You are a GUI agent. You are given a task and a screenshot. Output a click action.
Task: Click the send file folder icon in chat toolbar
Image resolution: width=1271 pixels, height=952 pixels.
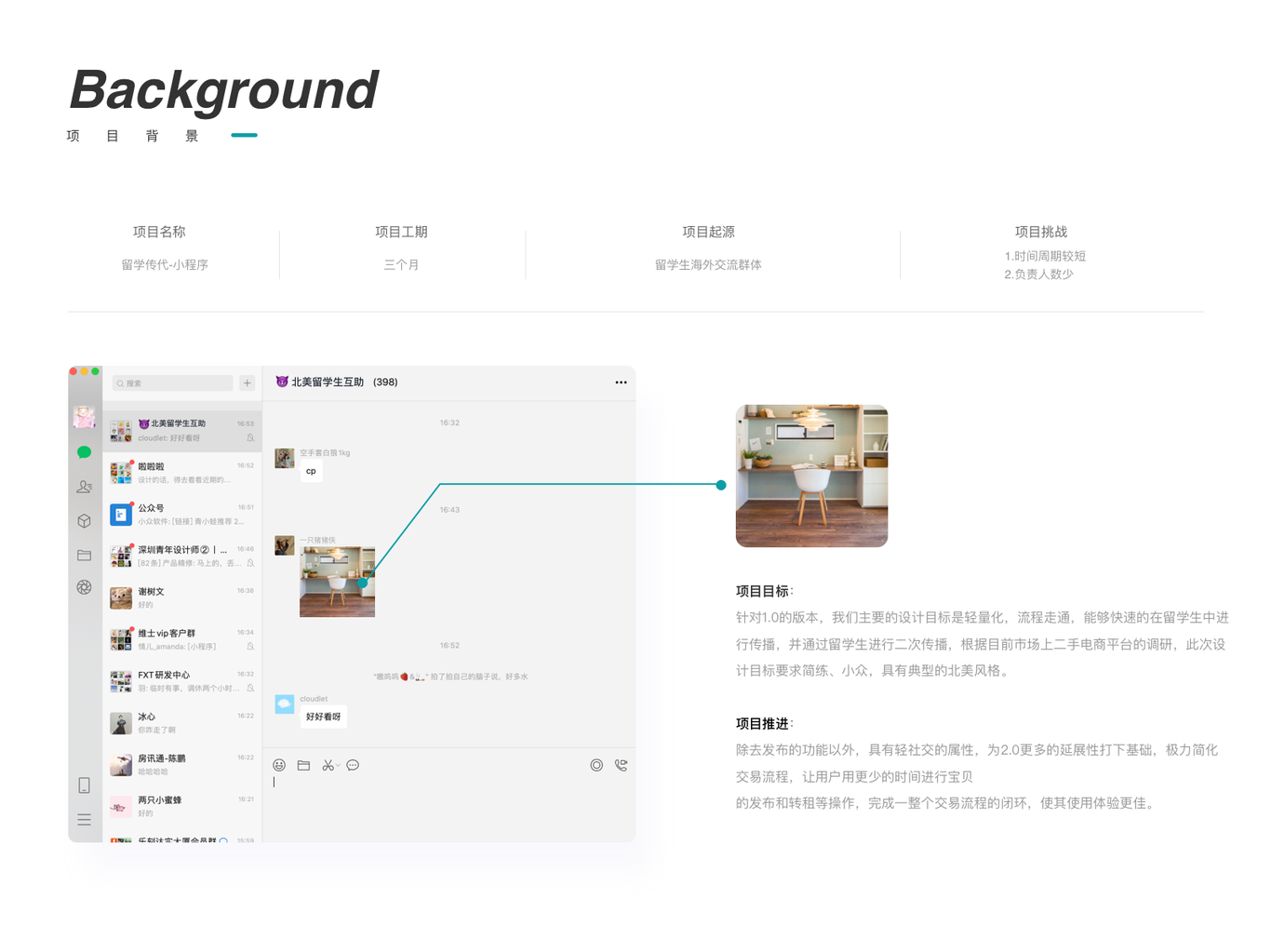[x=303, y=765]
